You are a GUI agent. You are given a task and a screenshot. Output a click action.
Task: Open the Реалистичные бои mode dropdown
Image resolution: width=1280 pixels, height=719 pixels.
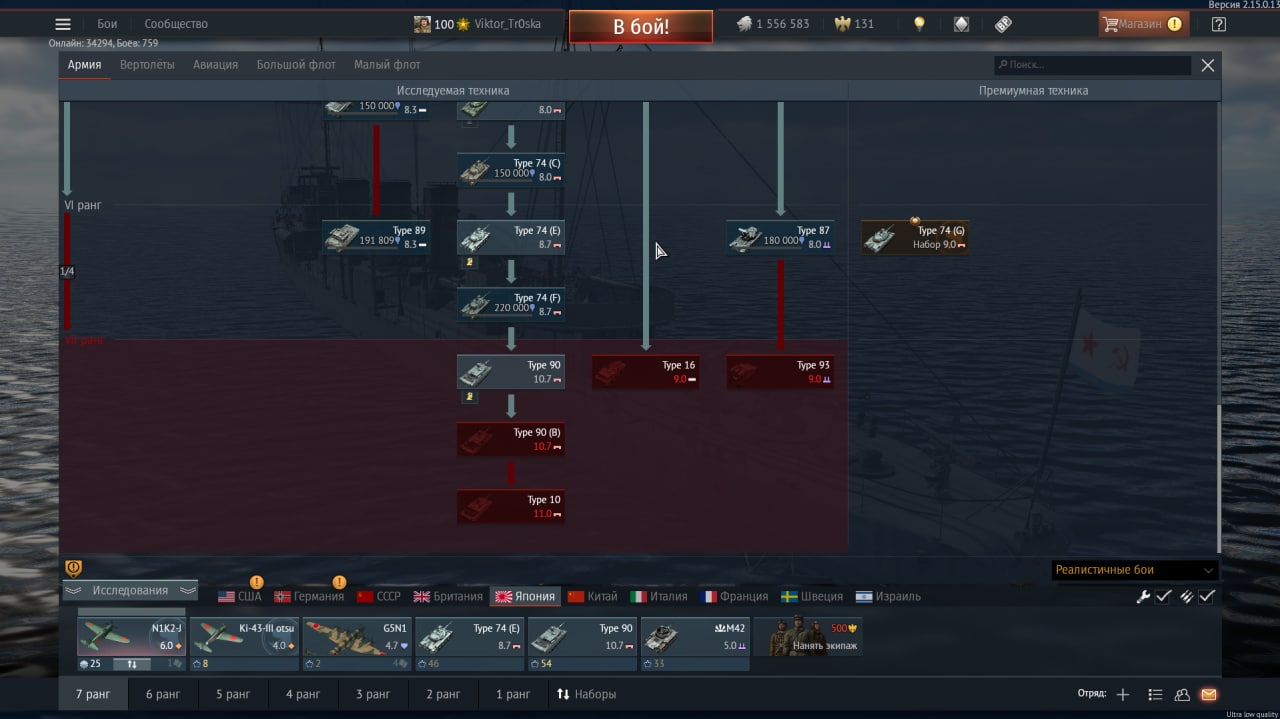coord(1135,570)
